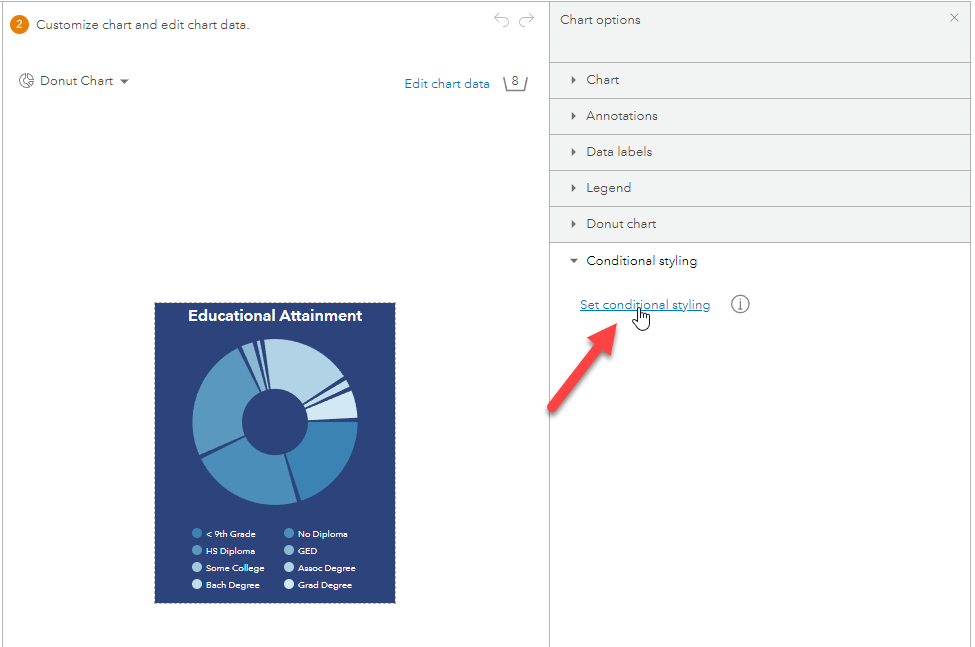Click Set conditional styling
This screenshot has width=975, height=647.
click(x=644, y=304)
